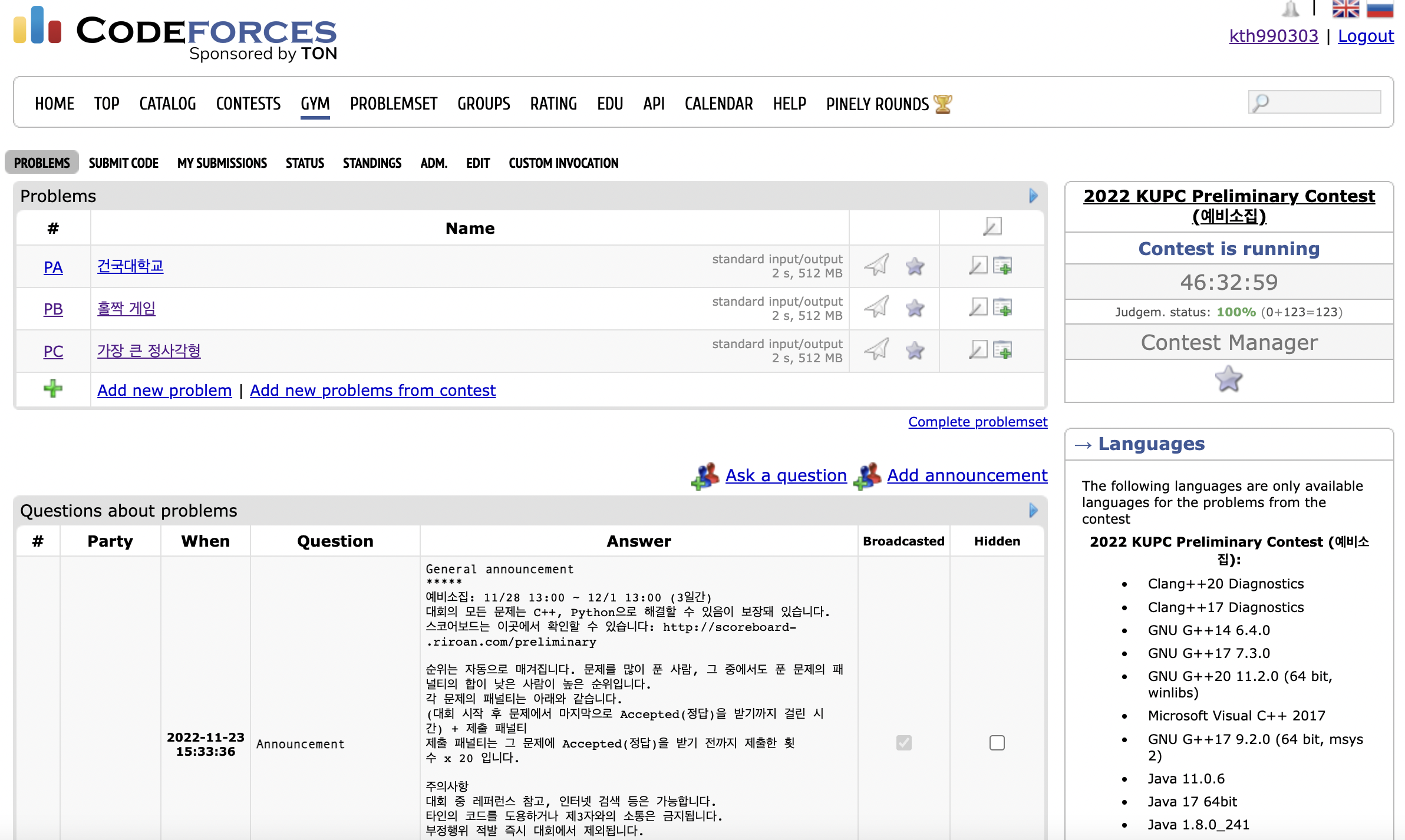Click the submit paper plane icon for problem PA

(876, 266)
